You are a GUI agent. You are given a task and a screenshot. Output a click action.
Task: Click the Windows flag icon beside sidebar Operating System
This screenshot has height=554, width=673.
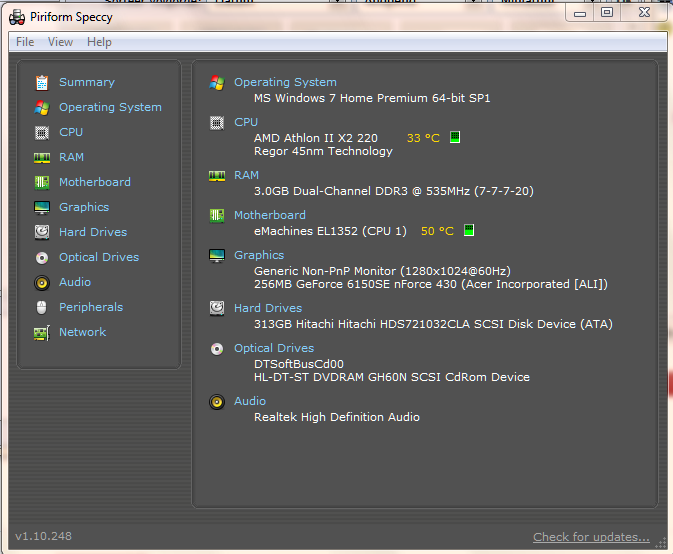(x=42, y=107)
